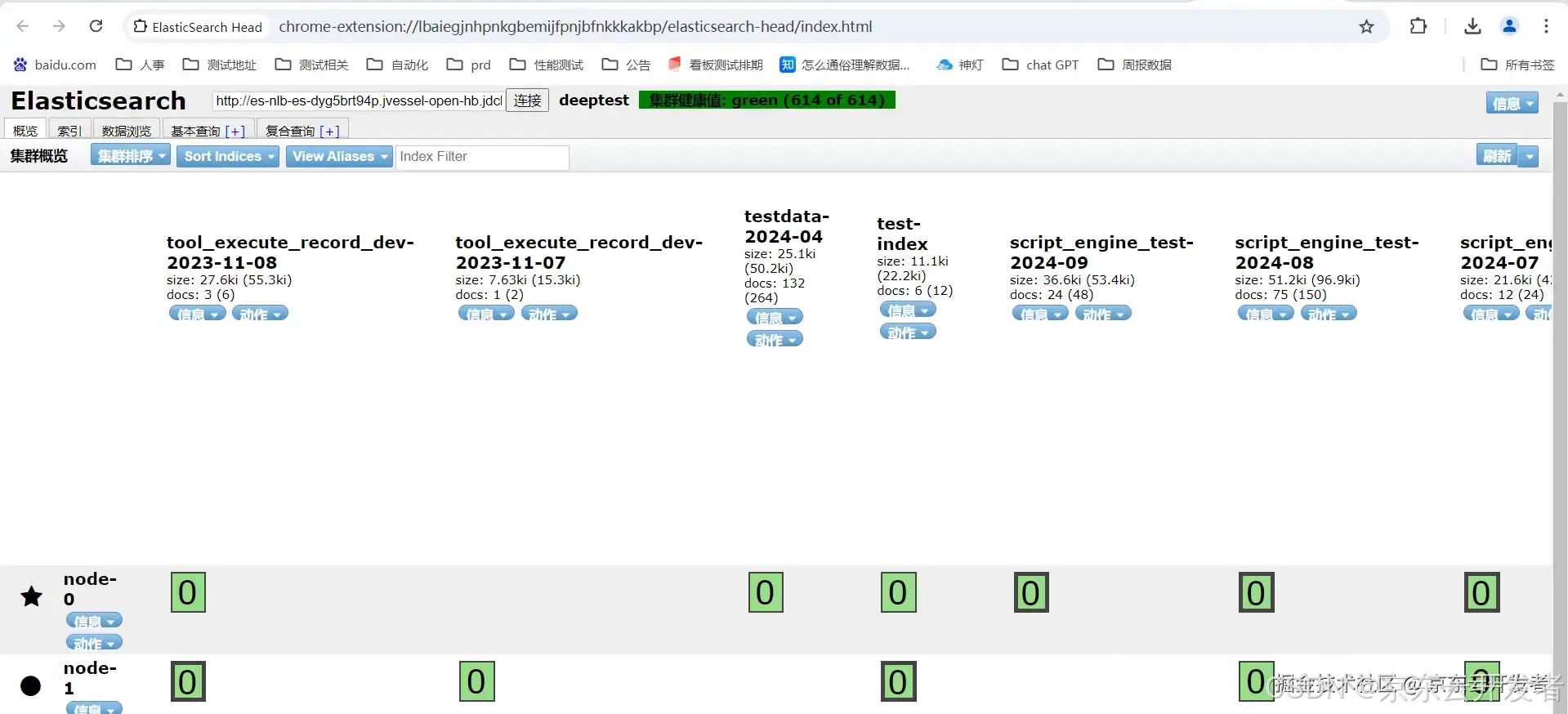Open 动作 dropdown for tool_execute_record_dev-2023-11-08

pyautogui.click(x=261, y=314)
